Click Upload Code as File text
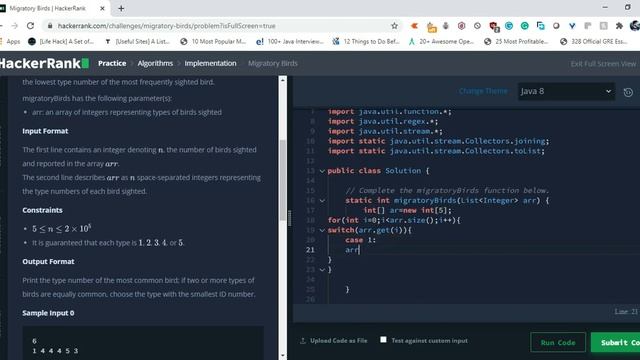This screenshot has height=360, width=640. (338, 341)
